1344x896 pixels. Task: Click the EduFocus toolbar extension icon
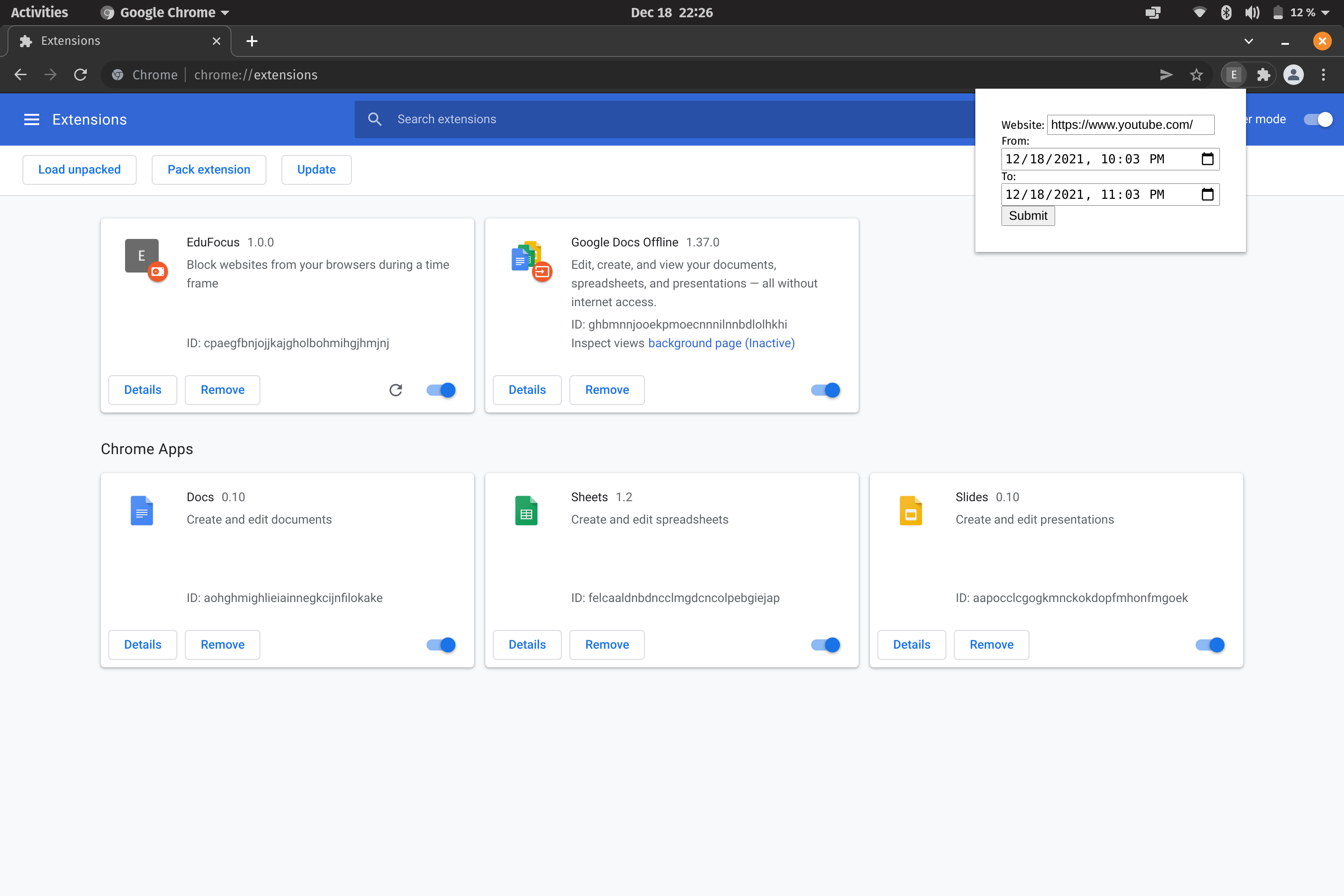coord(1234,74)
